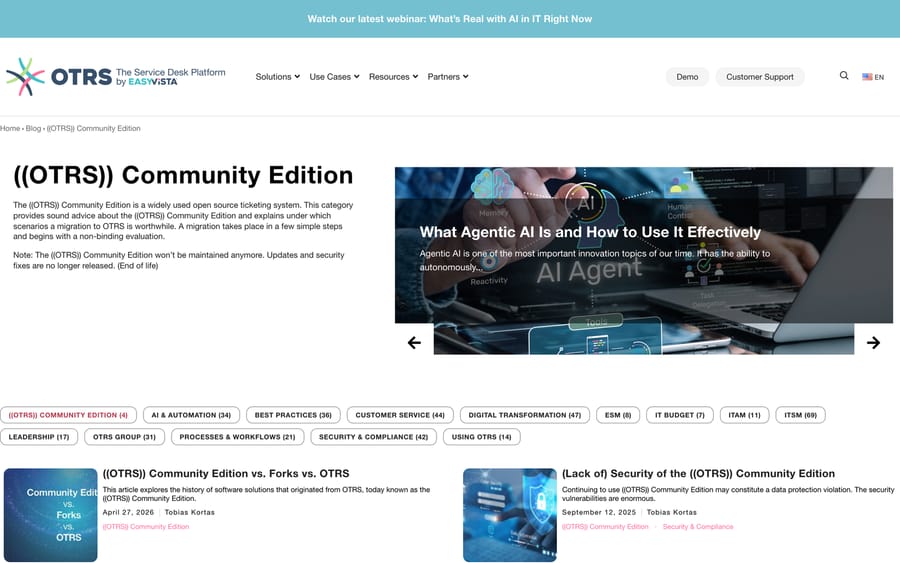
Task: Open the webinar banner link
Action: point(449,19)
